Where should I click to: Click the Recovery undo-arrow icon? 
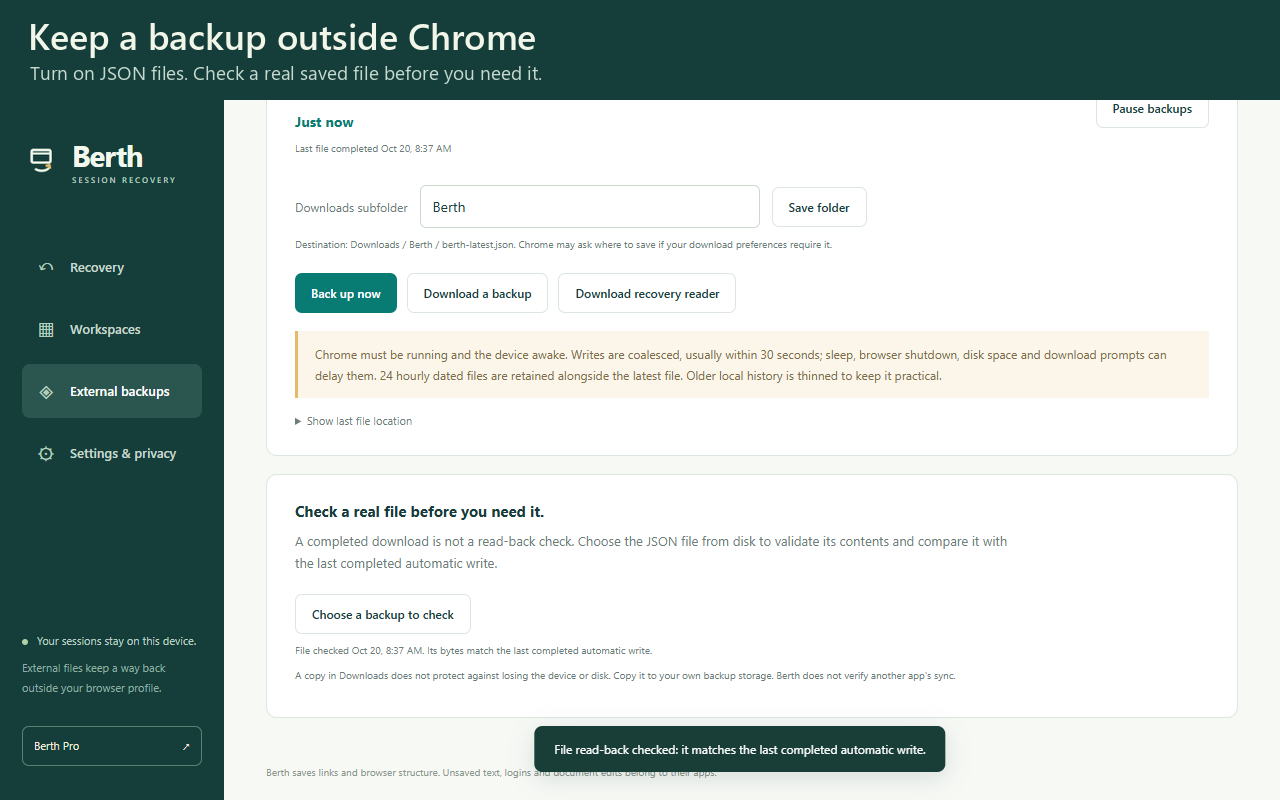click(46, 267)
